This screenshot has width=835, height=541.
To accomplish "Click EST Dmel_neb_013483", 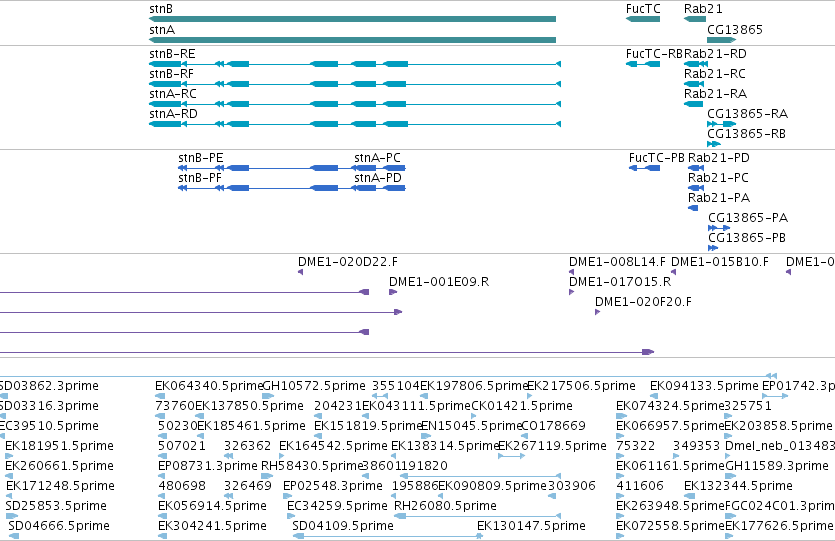I will 780,446.
